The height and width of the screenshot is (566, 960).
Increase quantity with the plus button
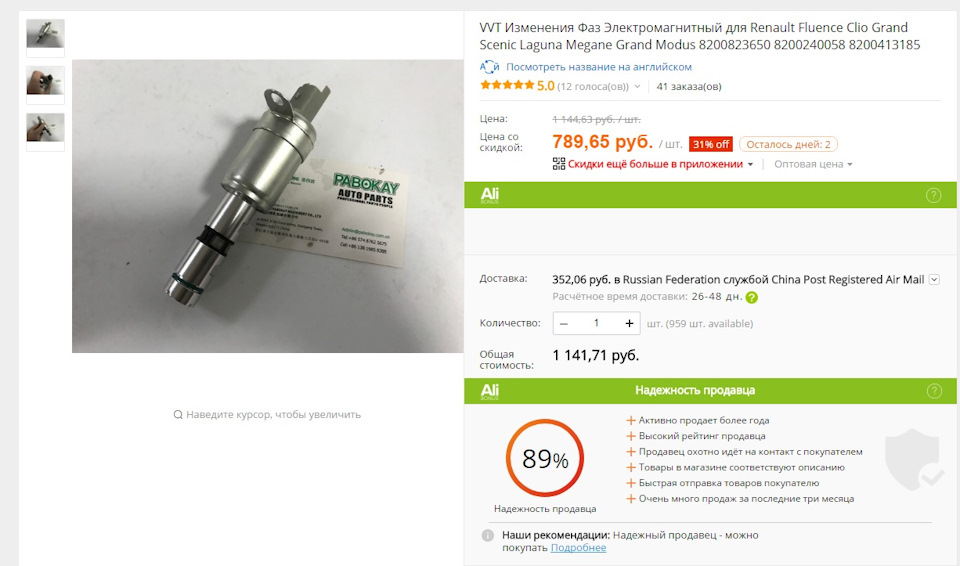click(629, 323)
